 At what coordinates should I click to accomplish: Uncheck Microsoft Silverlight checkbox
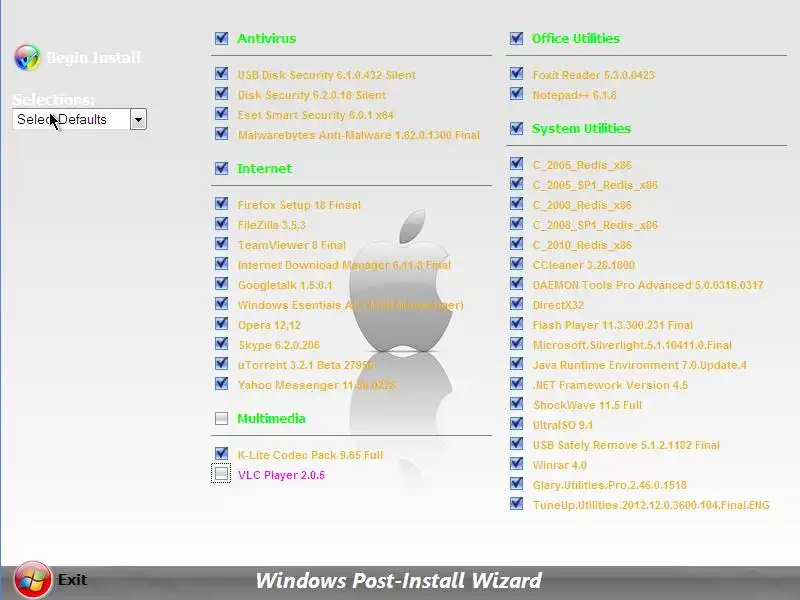coord(516,344)
